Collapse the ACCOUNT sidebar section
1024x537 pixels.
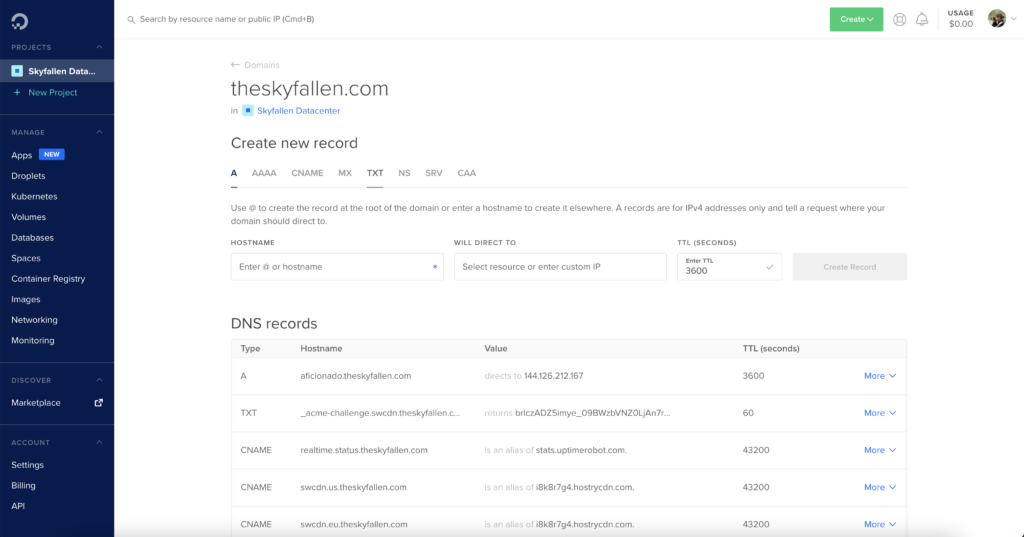click(x=99, y=442)
